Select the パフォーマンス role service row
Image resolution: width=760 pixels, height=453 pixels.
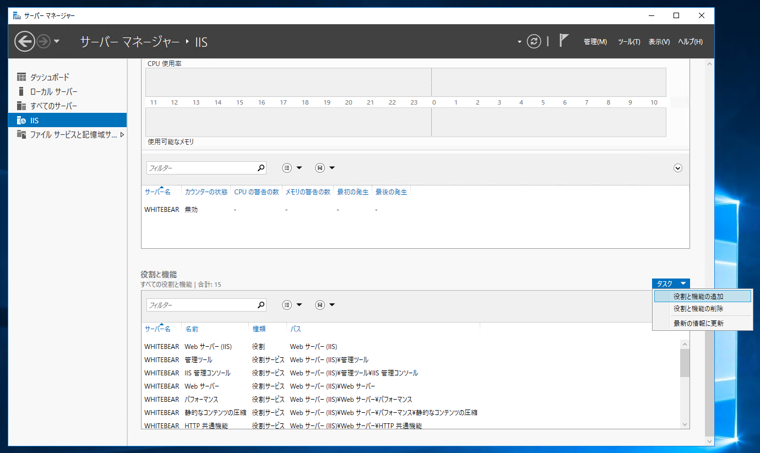(x=411, y=399)
